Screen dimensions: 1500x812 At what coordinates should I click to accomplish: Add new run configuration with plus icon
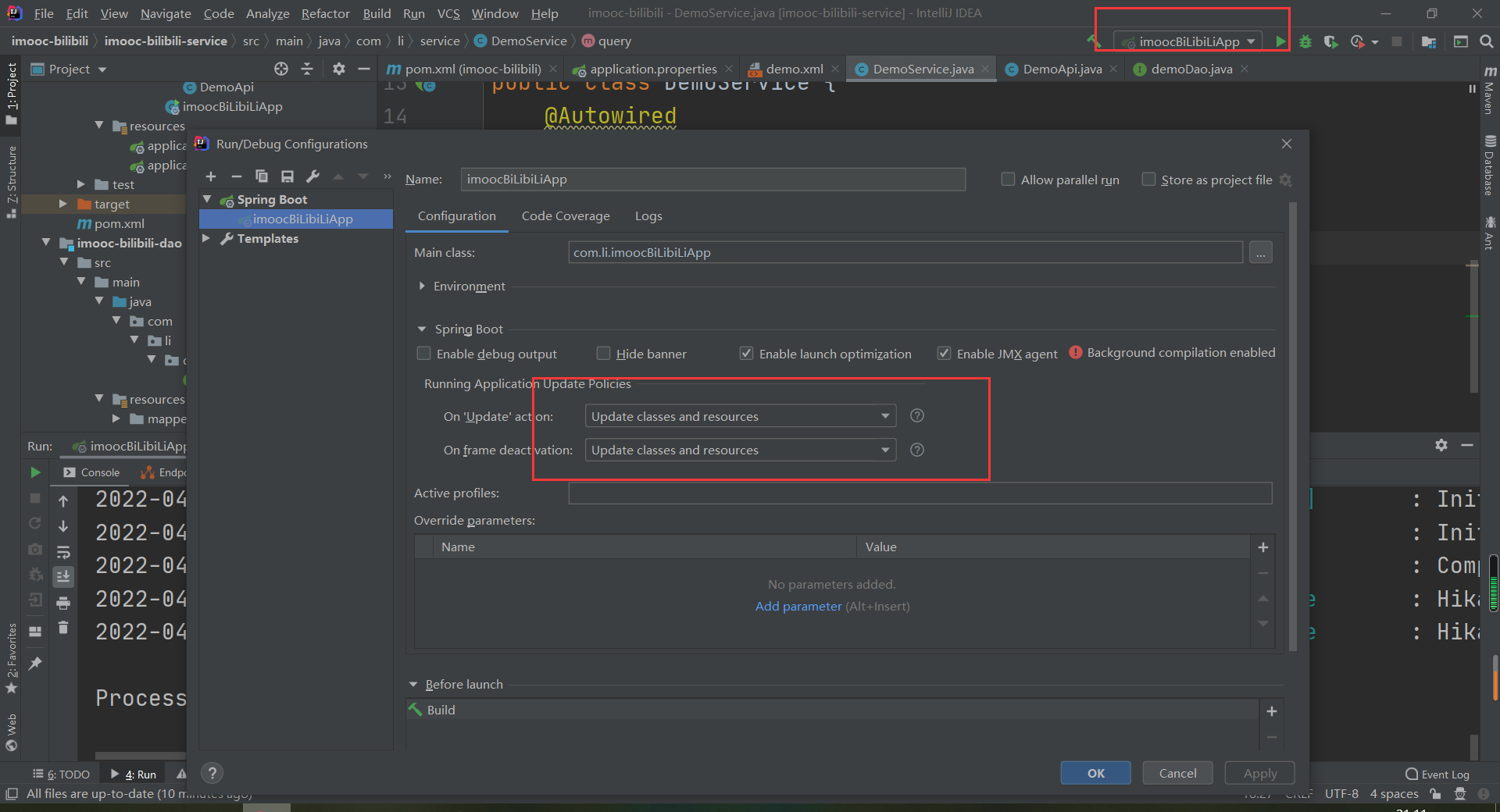tap(211, 177)
